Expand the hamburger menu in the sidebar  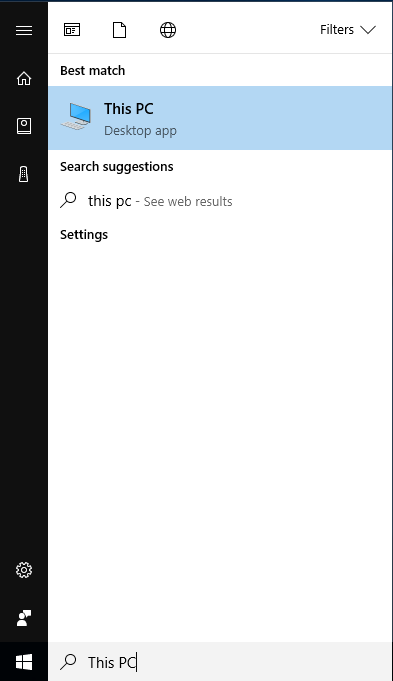(x=24, y=30)
